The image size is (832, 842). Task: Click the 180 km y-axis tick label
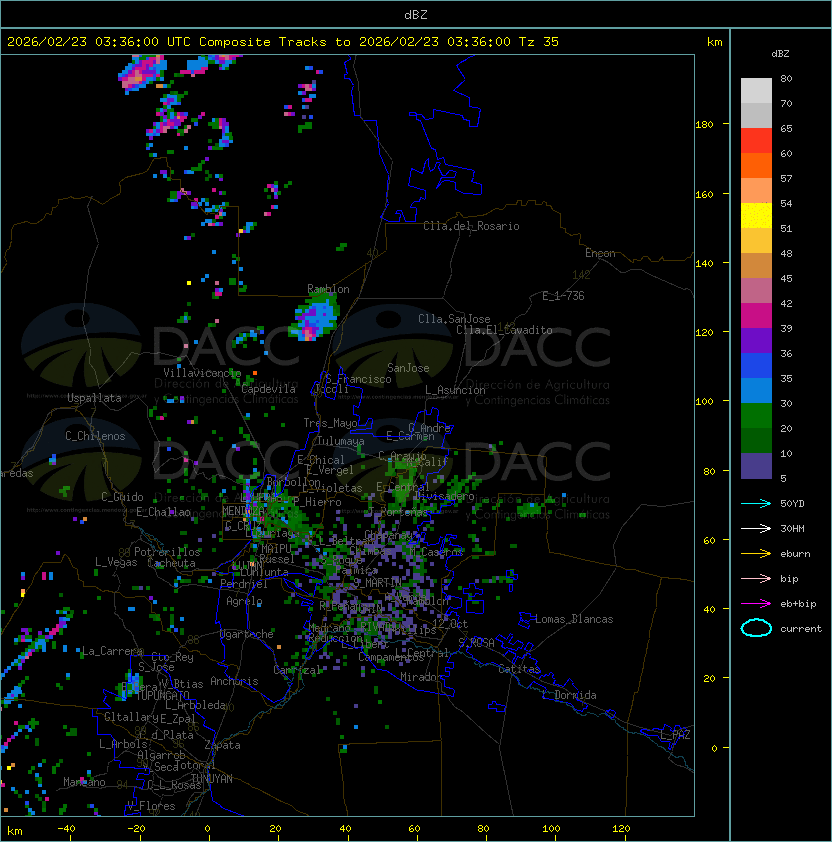pos(704,125)
